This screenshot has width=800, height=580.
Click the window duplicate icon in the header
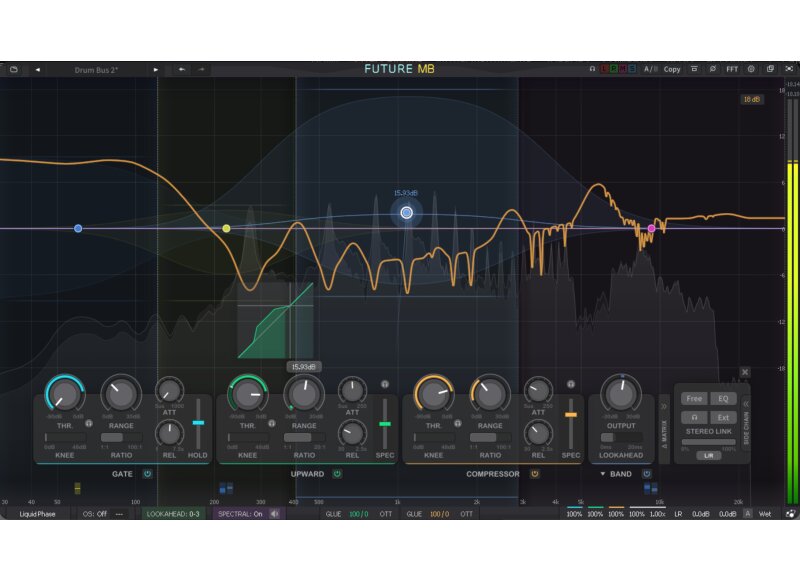pos(770,69)
